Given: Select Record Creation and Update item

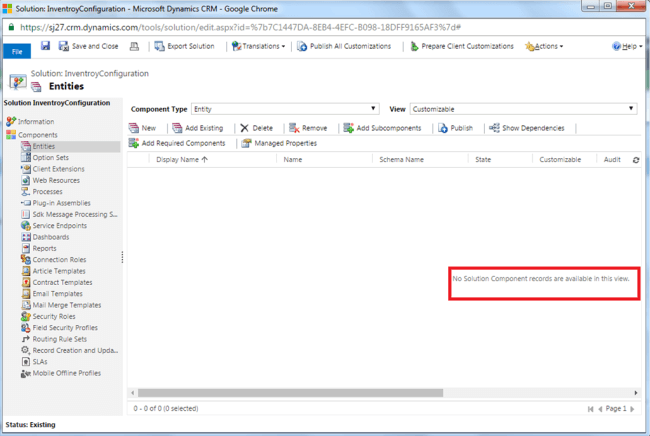Looking at the screenshot, I should point(70,350).
